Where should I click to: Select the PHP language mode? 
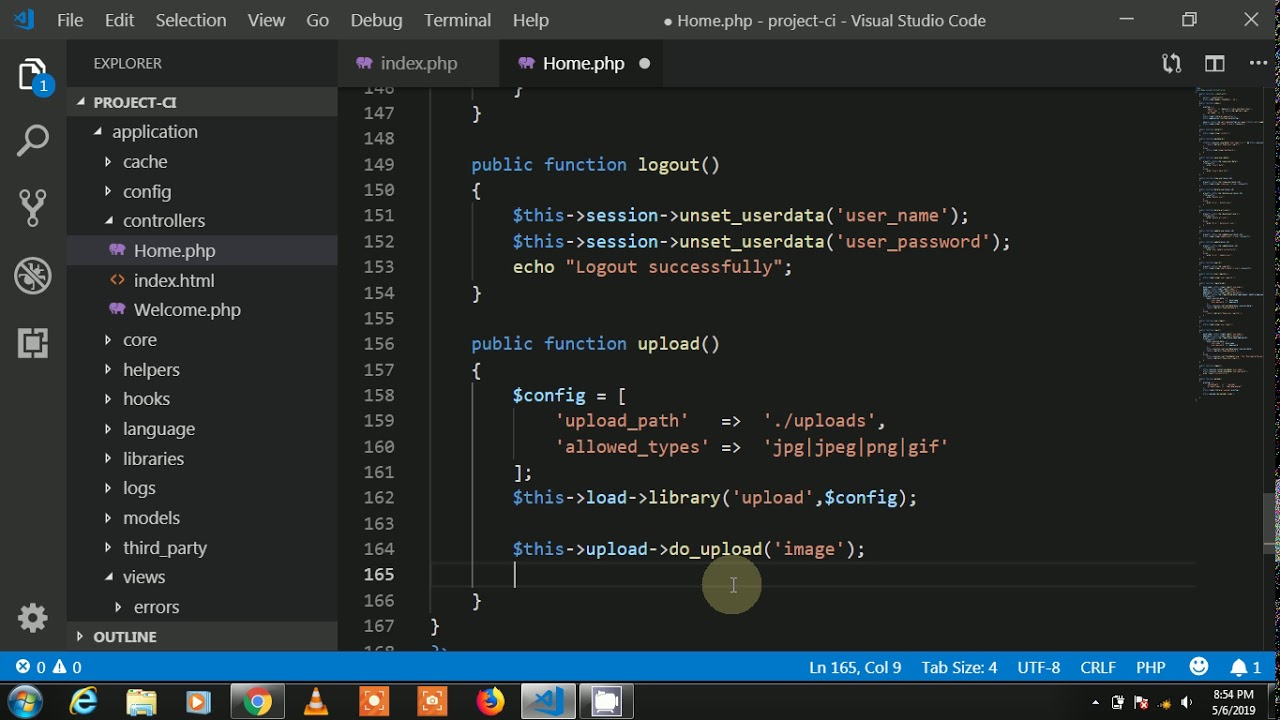[1151, 667]
